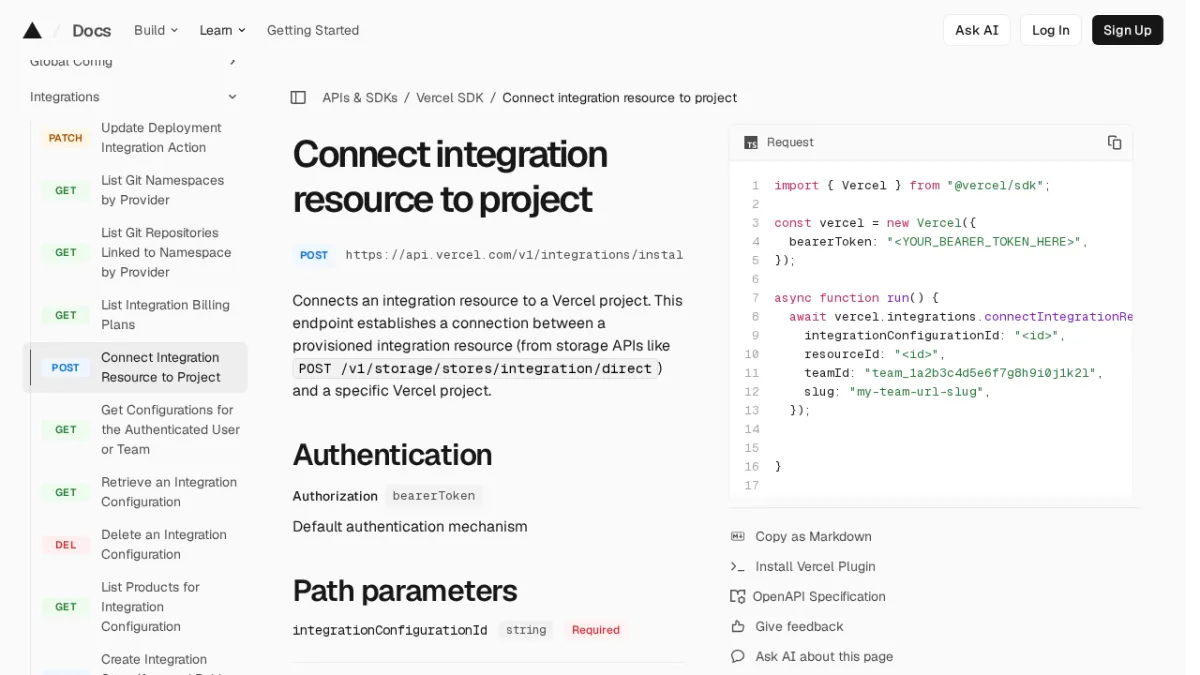Click the Copy as Markdown icon
Viewport: 1200px width, 675px height.
coord(738,537)
